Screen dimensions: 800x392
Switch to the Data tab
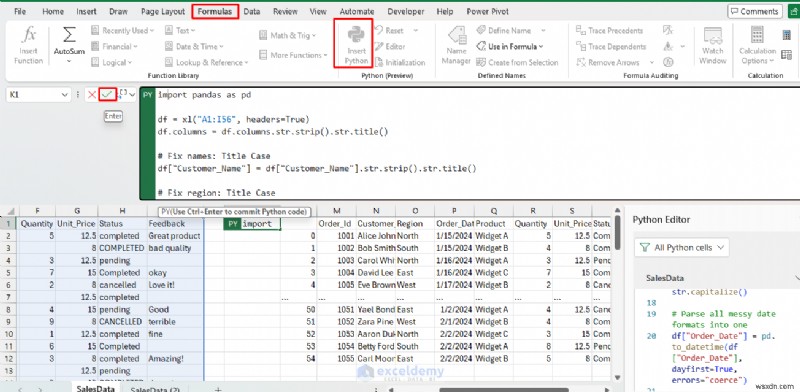pos(252,11)
